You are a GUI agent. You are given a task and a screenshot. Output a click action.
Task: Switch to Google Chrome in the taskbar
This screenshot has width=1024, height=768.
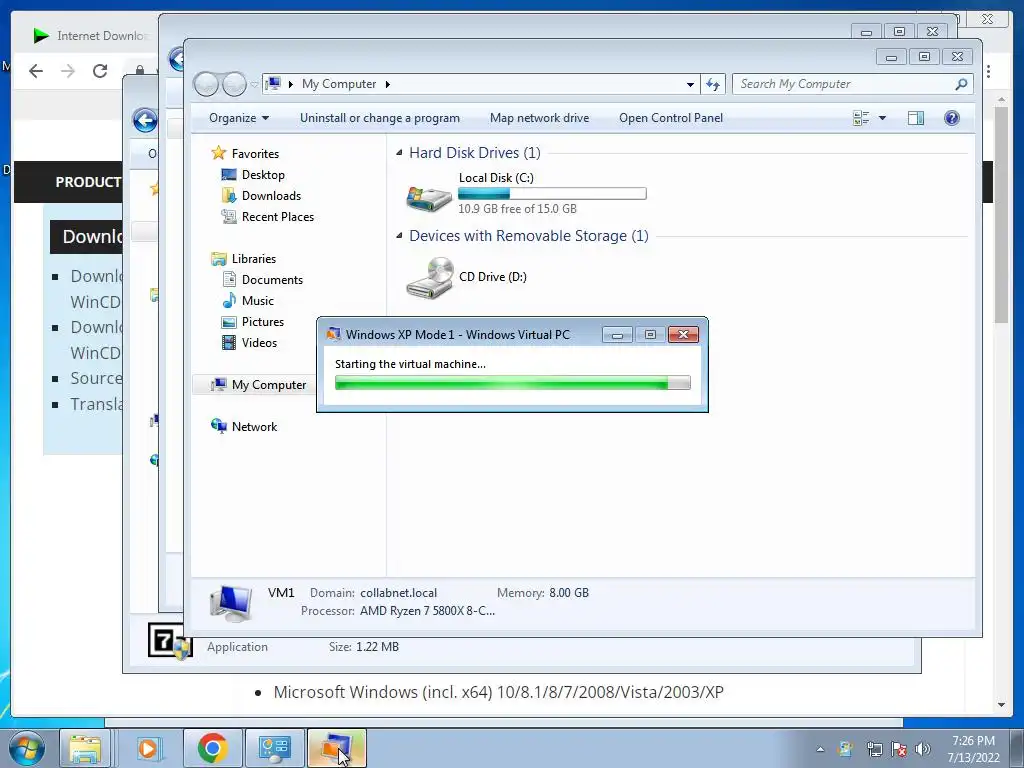click(212, 748)
